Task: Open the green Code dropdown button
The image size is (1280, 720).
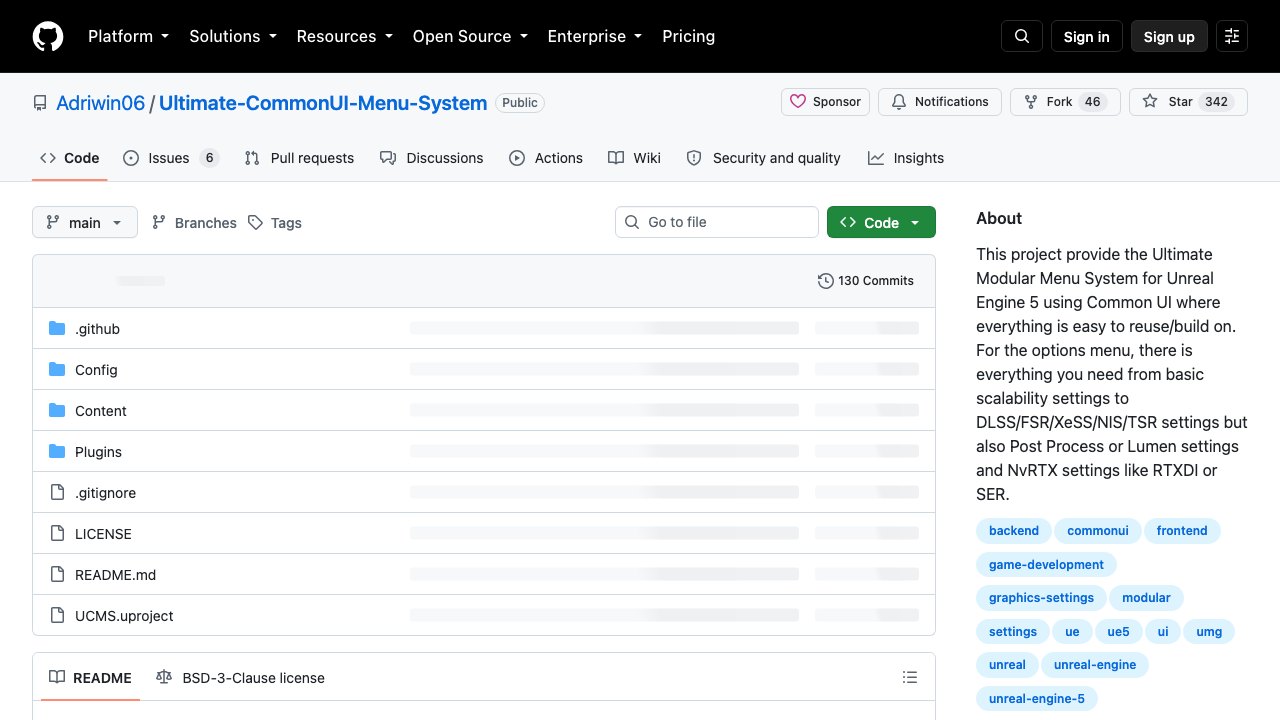Action: (881, 222)
